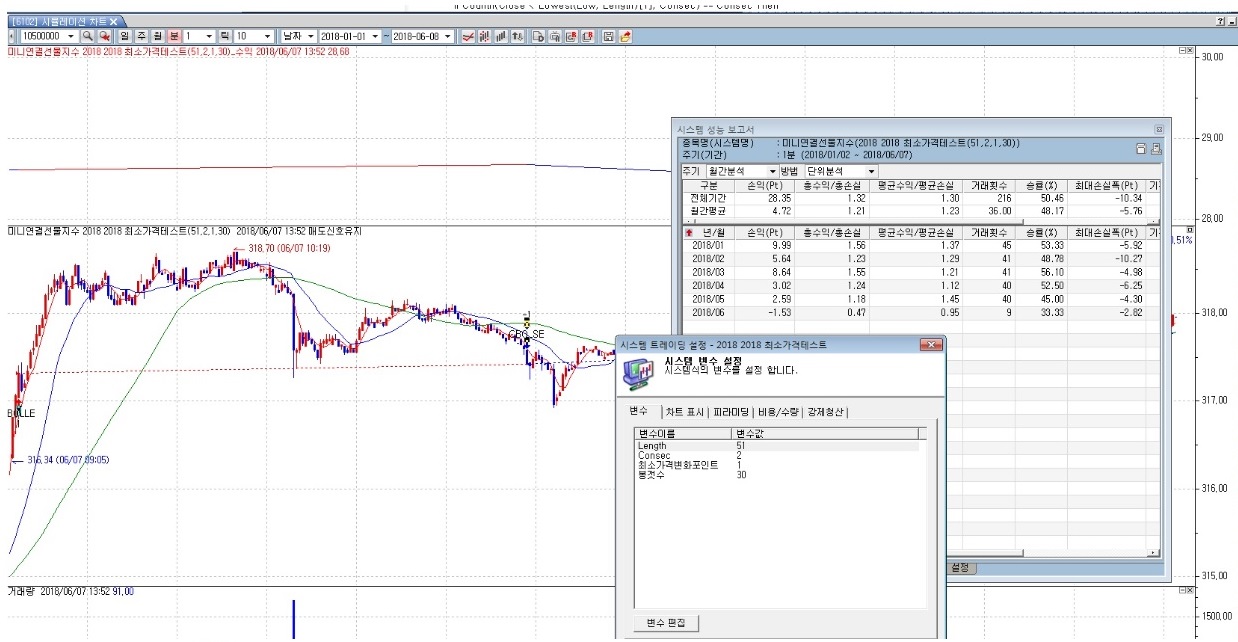Click the open folder icon at toolbar end
Screen dimensions: 1238x642
click(625, 36)
